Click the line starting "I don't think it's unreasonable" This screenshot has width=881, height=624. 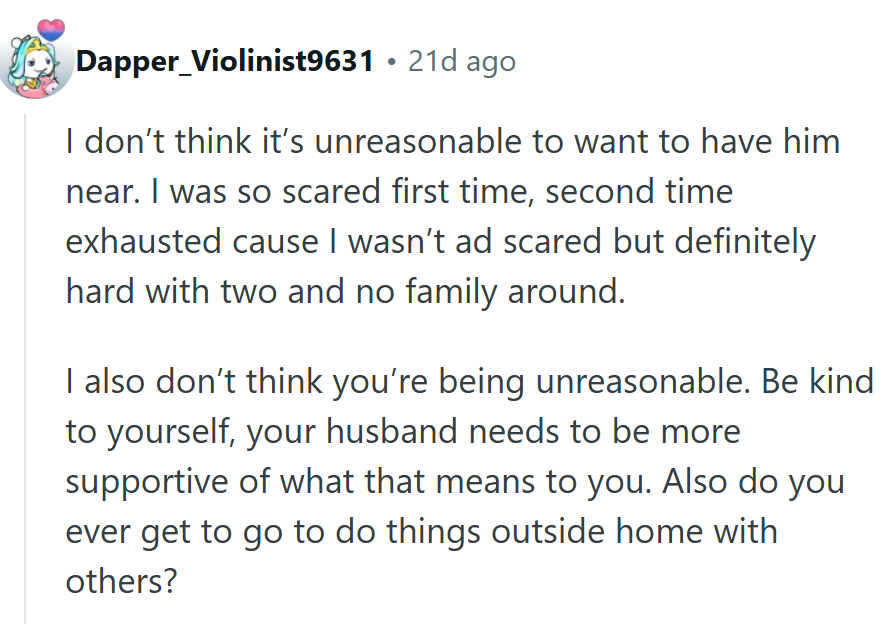tap(452, 143)
